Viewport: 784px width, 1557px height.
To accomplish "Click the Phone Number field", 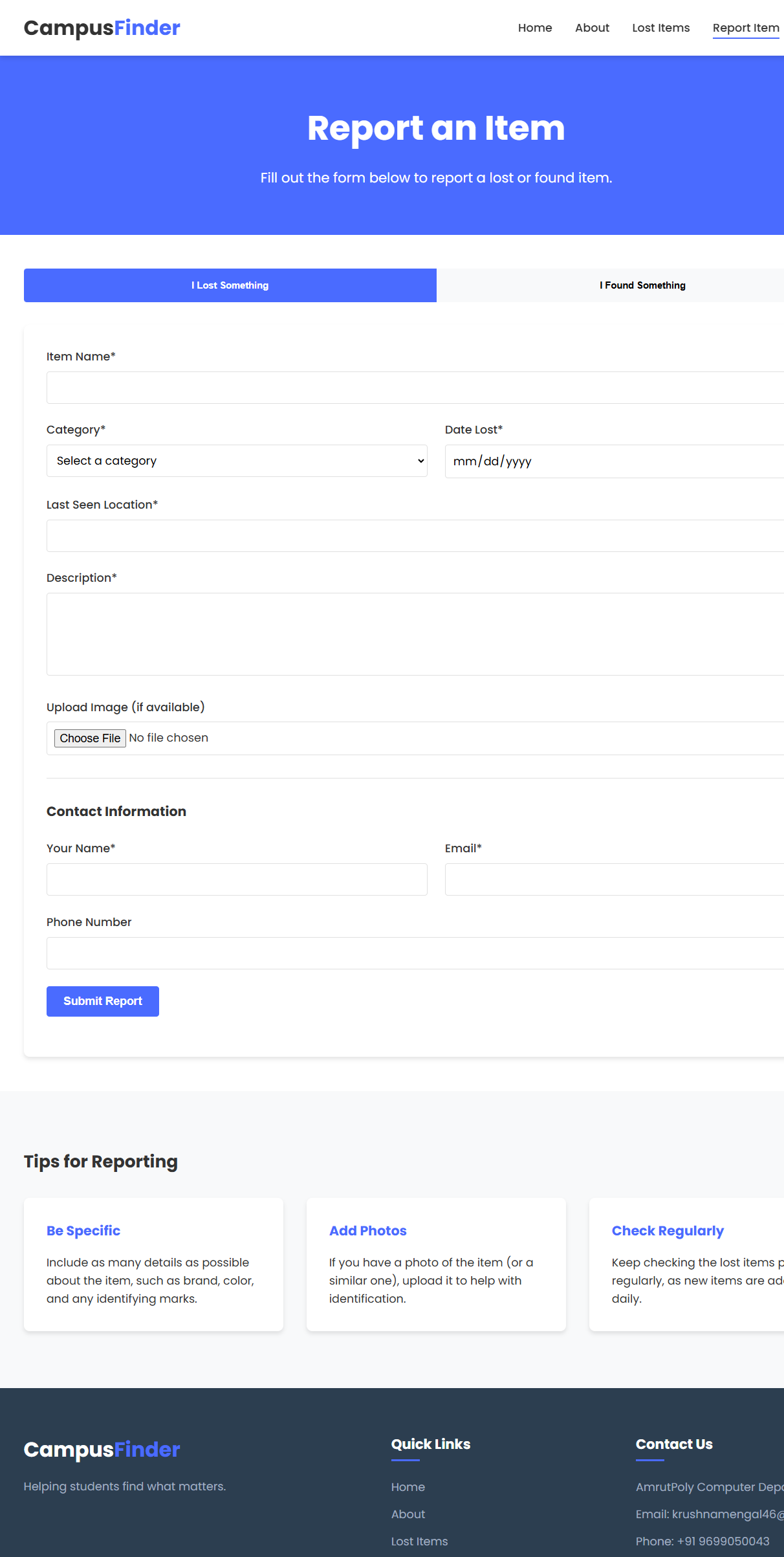I will tap(414, 953).
